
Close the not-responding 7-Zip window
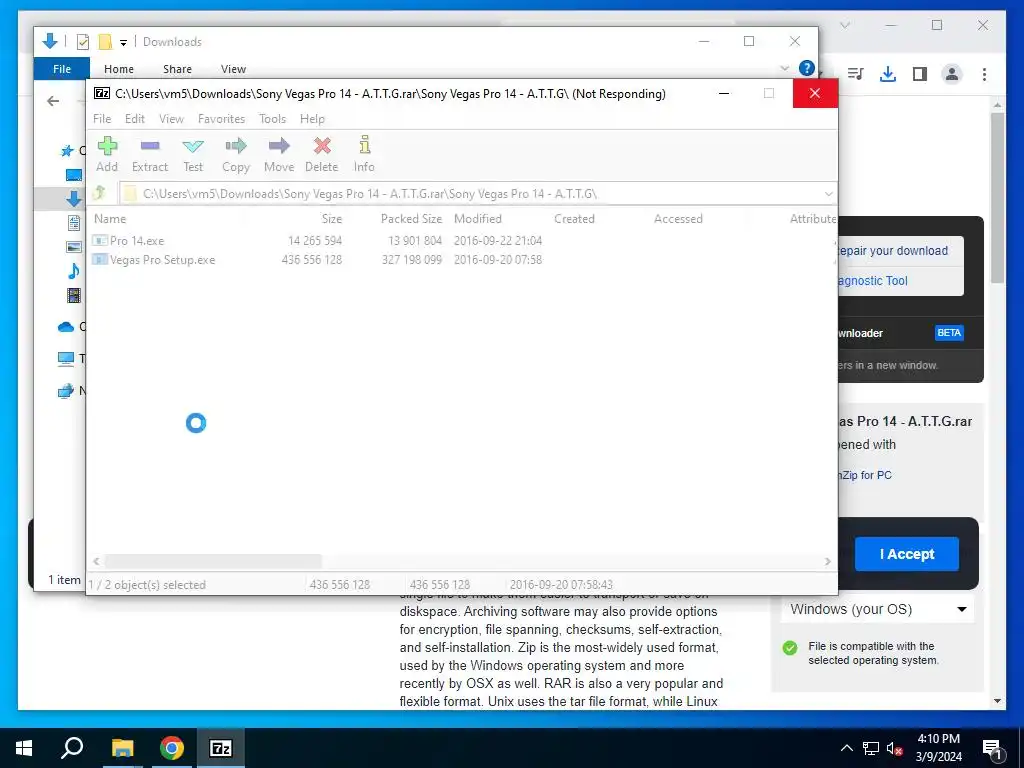pyautogui.click(x=814, y=93)
